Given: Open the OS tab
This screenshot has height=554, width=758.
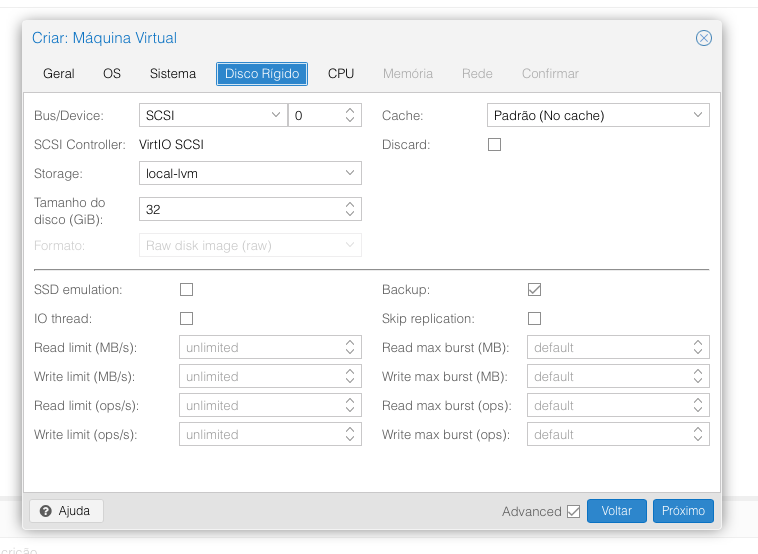Looking at the screenshot, I should tap(112, 74).
